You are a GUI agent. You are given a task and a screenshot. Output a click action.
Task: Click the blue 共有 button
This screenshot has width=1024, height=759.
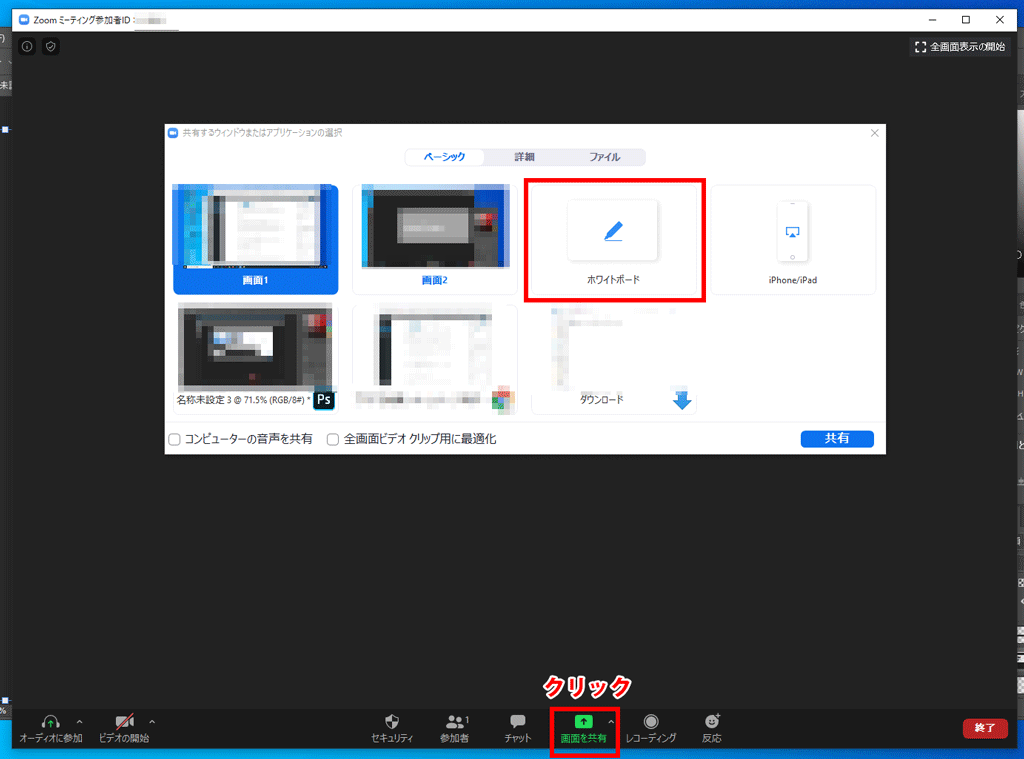pos(837,439)
